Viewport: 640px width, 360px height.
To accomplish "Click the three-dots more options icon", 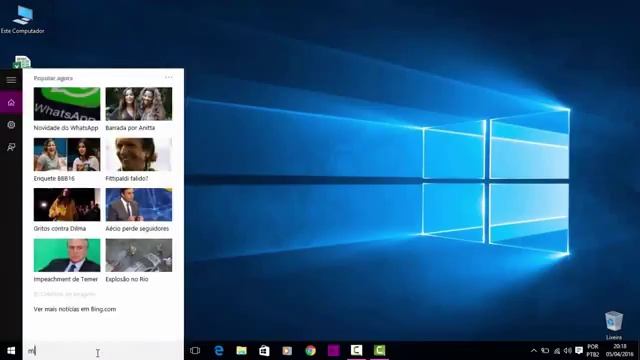I will 169,77.
